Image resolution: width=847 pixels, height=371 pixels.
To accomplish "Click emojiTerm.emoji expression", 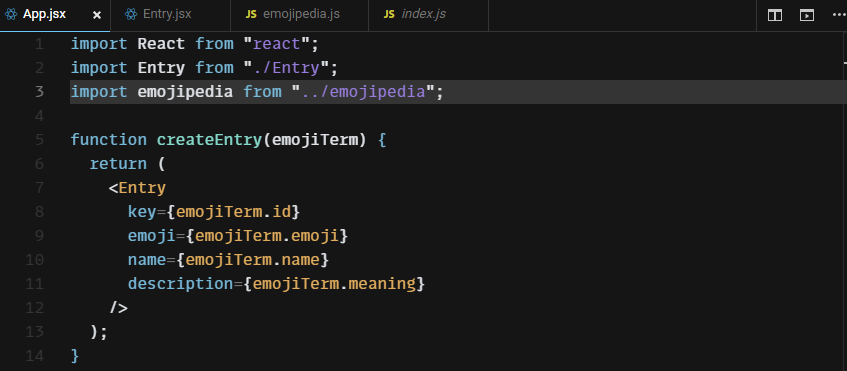I will coord(266,236).
